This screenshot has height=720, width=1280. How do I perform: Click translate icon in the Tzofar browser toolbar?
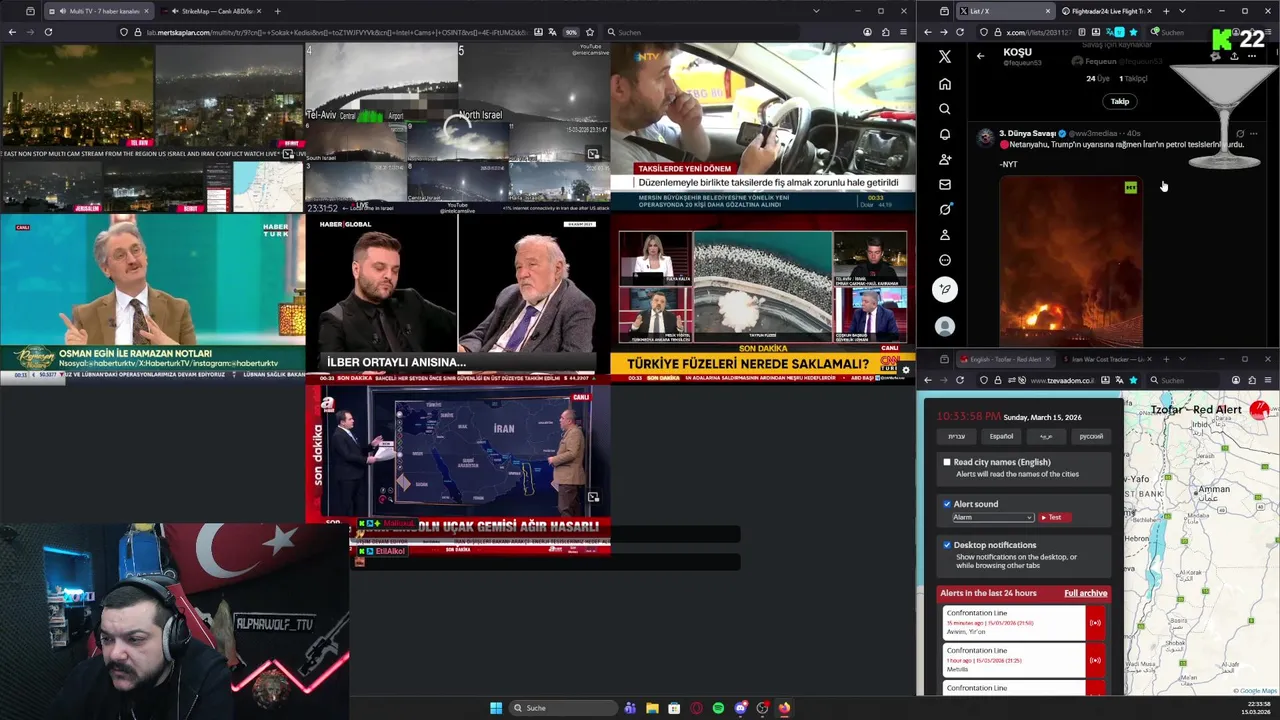click(x=1119, y=380)
